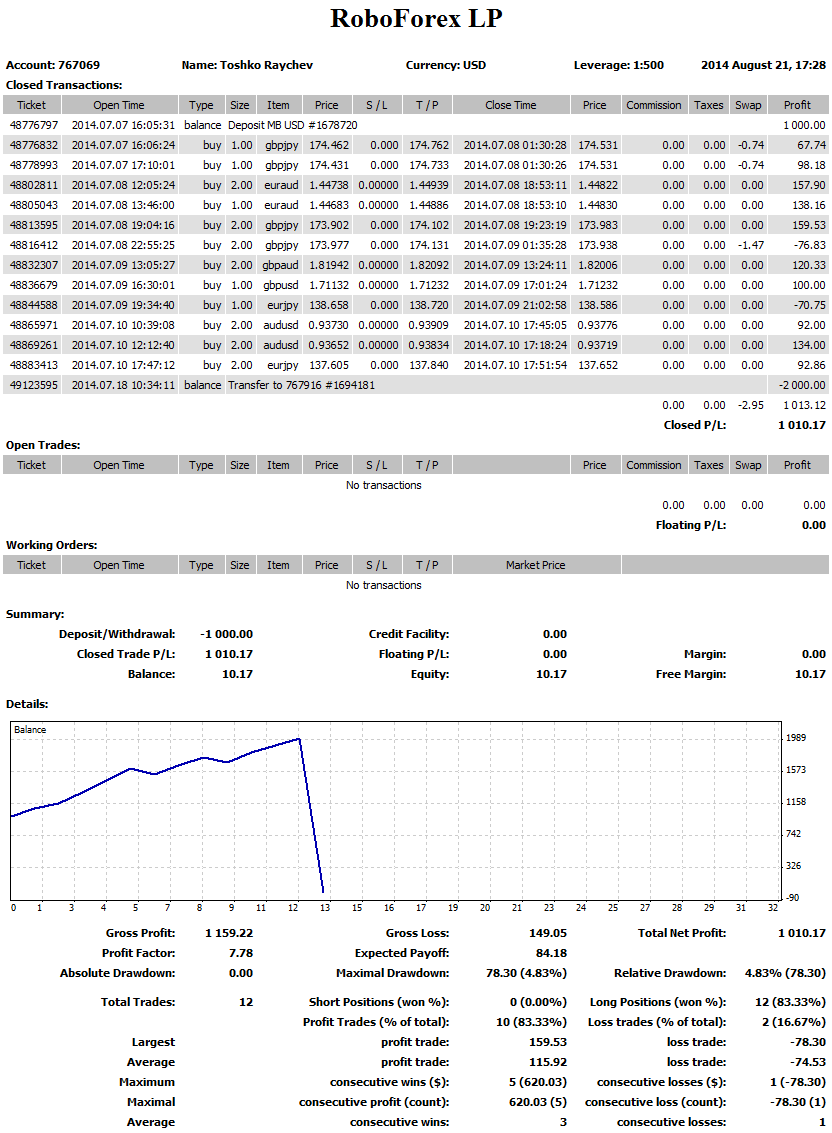Click the loss value "-70.75"
Viewport: 832px width, 1133px height.
pyautogui.click(x=810, y=305)
